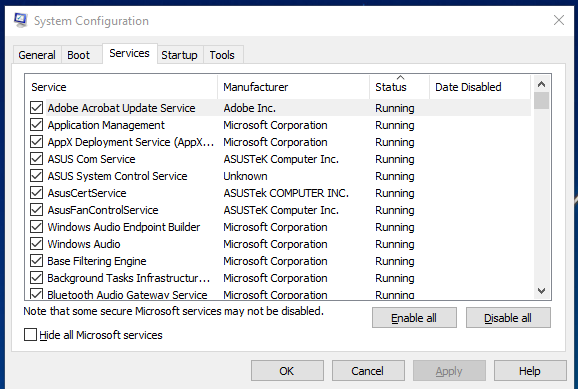Image resolution: width=578 pixels, height=389 pixels.
Task: Confirm with the OK button
Action: tap(287, 371)
